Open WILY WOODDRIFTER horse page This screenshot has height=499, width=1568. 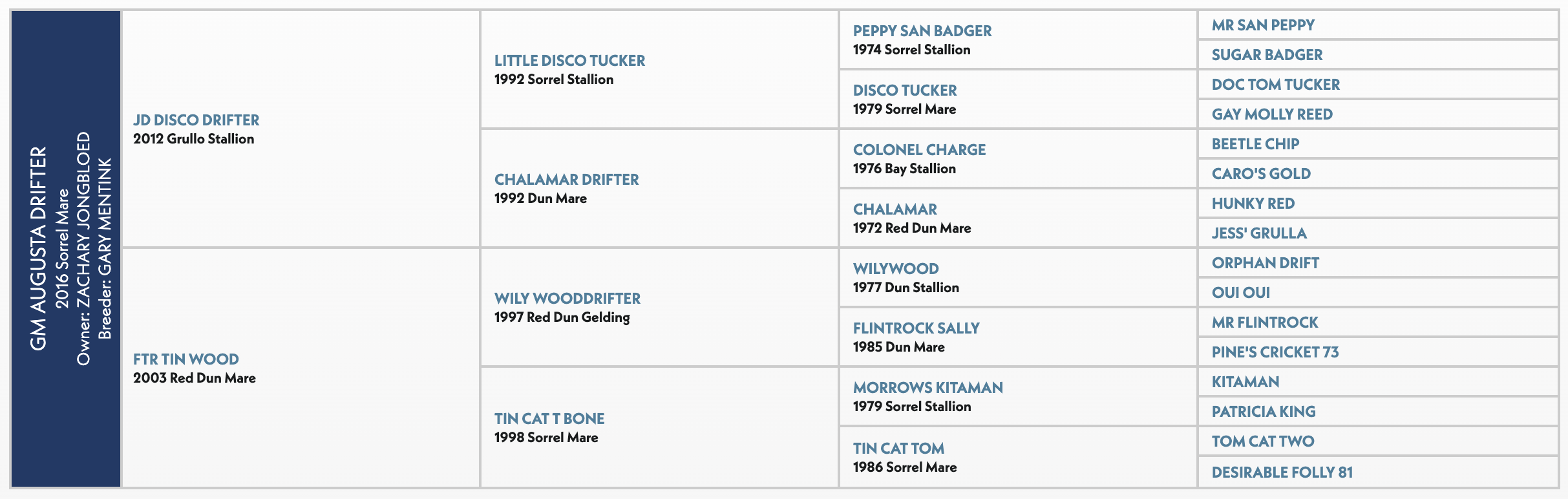(567, 299)
